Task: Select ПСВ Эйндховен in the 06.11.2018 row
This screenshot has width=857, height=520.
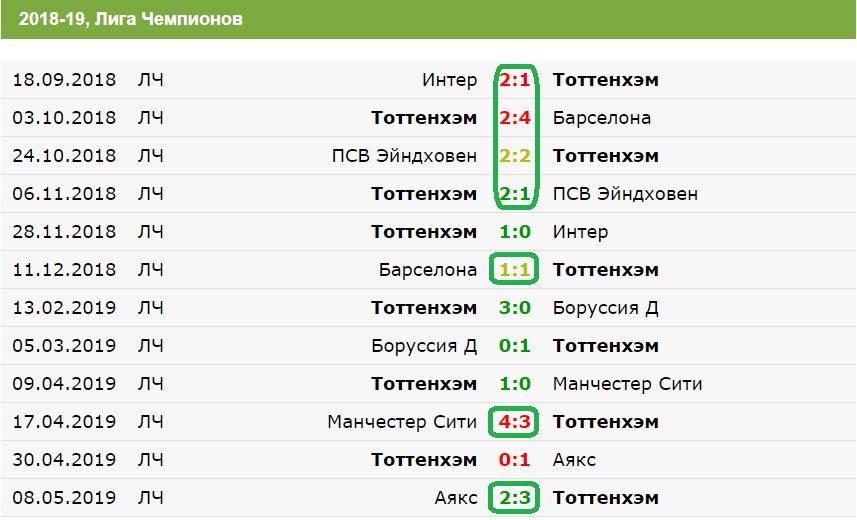Action: (625, 194)
